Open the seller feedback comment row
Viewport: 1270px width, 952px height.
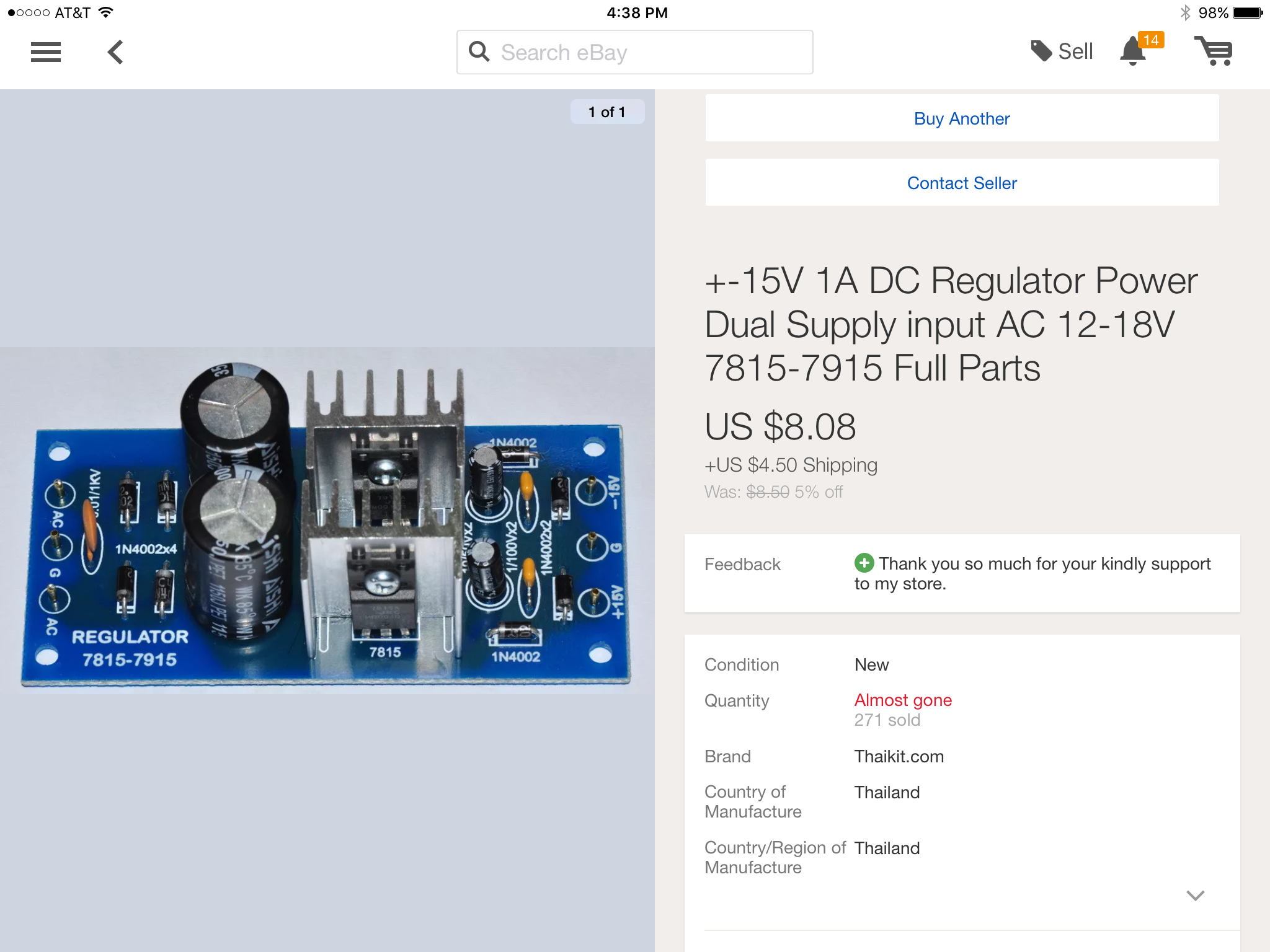(962, 573)
